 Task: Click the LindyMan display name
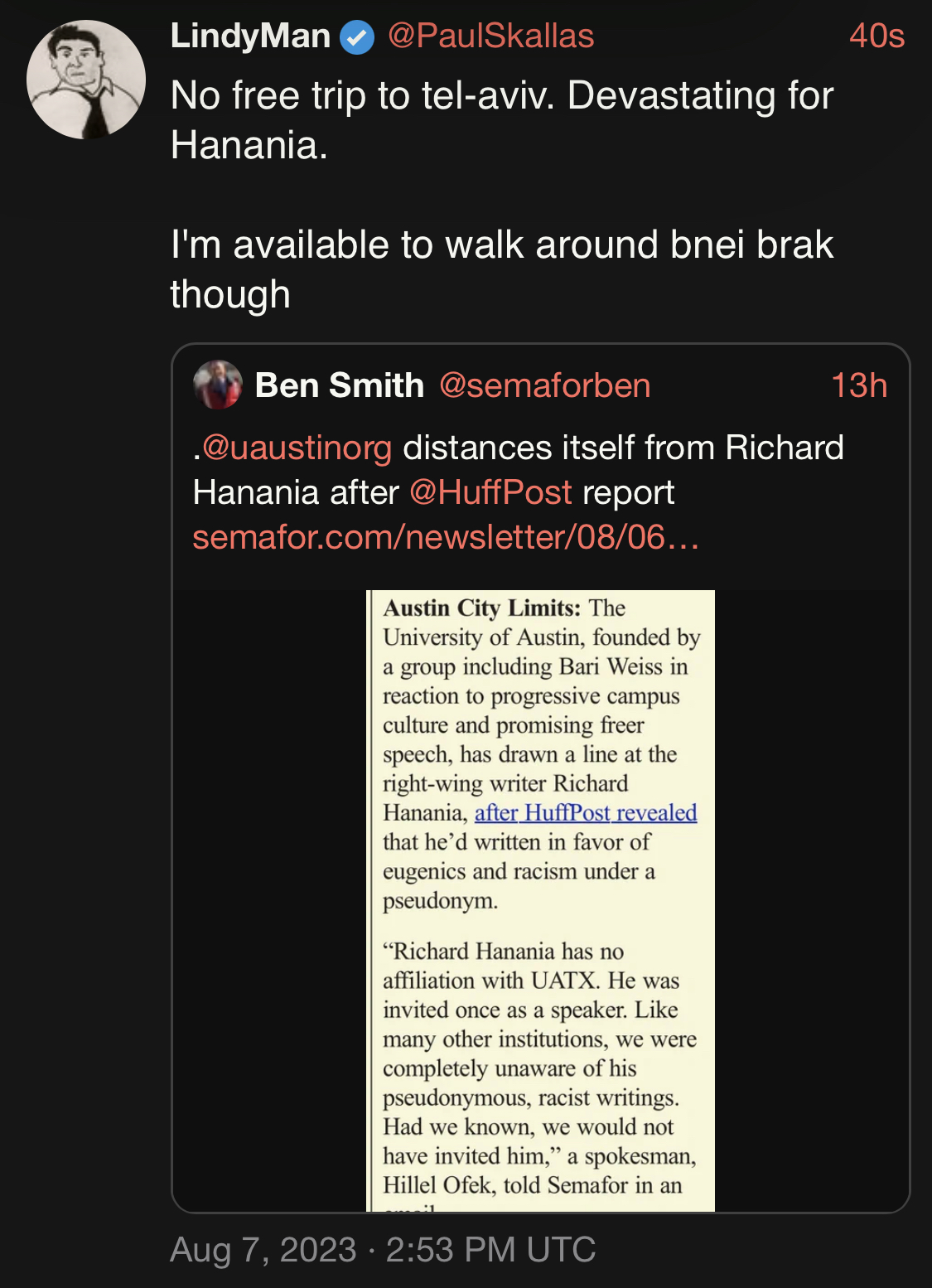click(250, 36)
